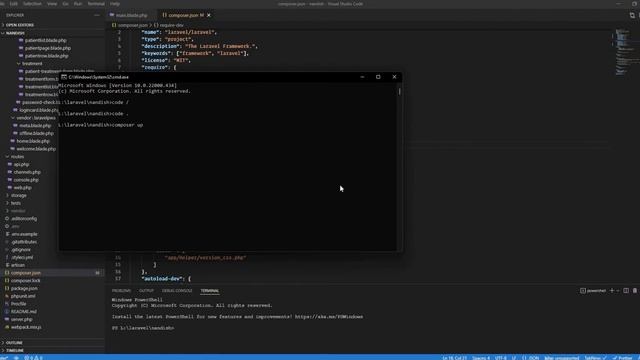
Task: Open README.md in Explorer
Action: tap(23, 312)
